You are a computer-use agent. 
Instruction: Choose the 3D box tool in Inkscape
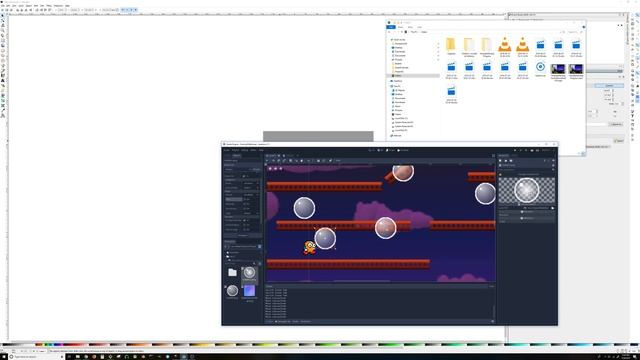pyautogui.click(x=3, y=45)
